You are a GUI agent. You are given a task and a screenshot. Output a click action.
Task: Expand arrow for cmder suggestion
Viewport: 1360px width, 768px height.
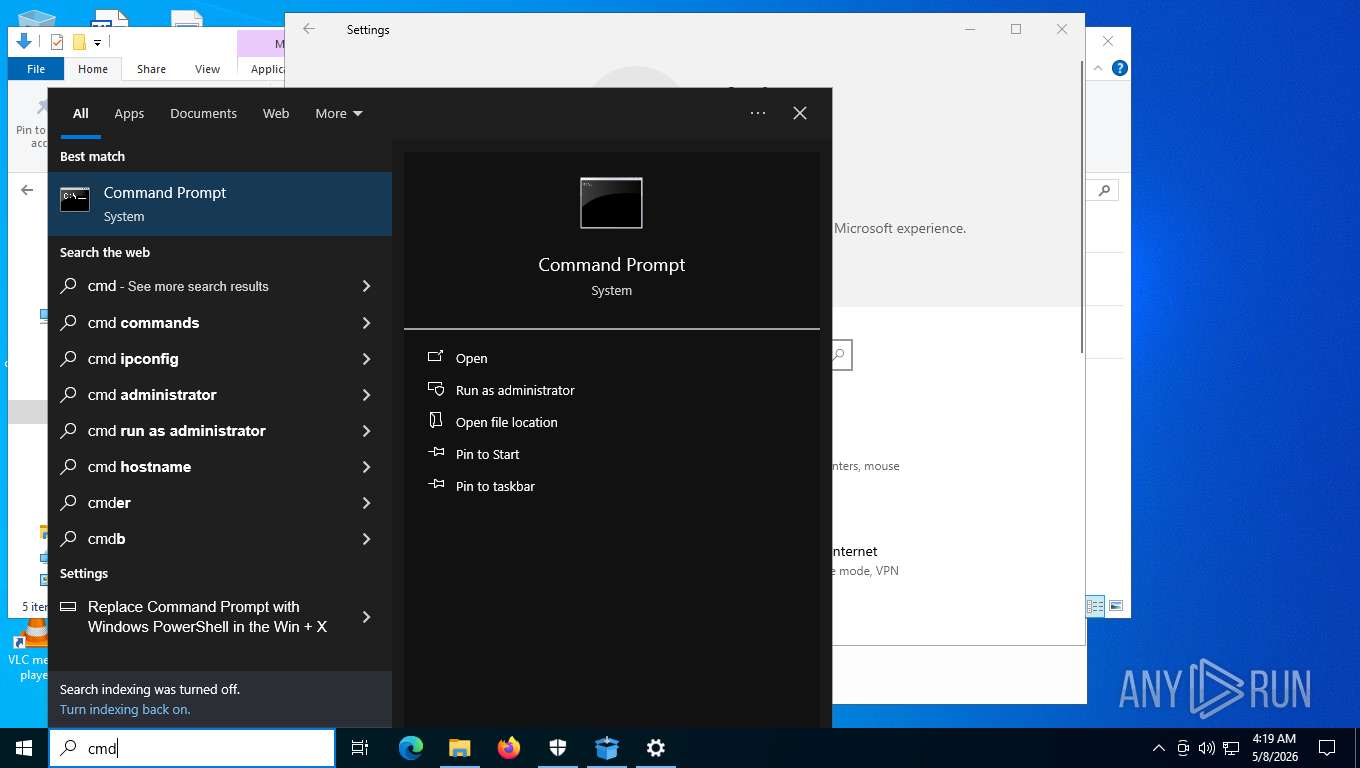[x=366, y=503]
